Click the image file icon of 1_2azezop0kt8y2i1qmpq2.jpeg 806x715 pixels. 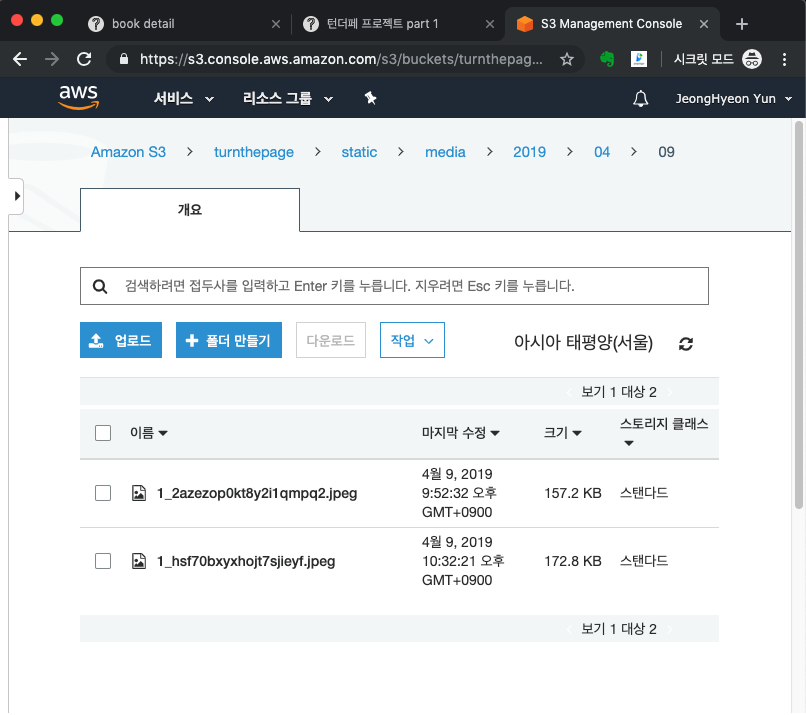[x=139, y=493]
